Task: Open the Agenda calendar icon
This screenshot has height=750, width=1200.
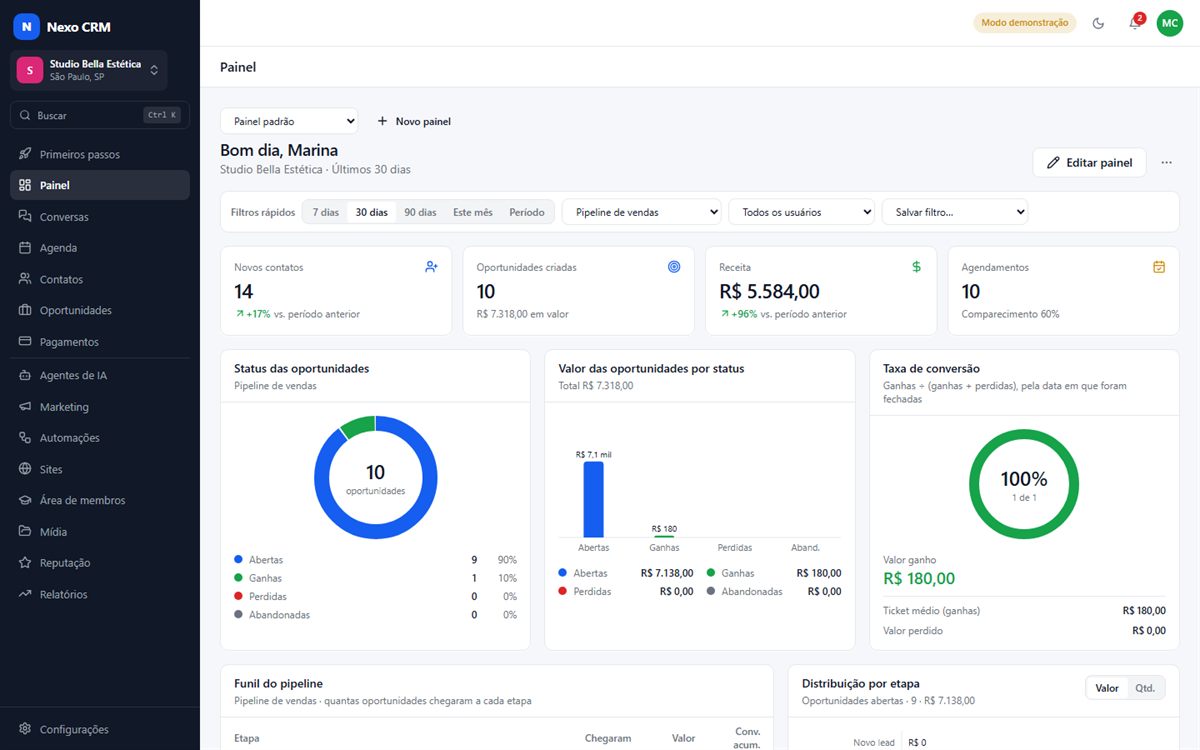Action: pos(25,248)
